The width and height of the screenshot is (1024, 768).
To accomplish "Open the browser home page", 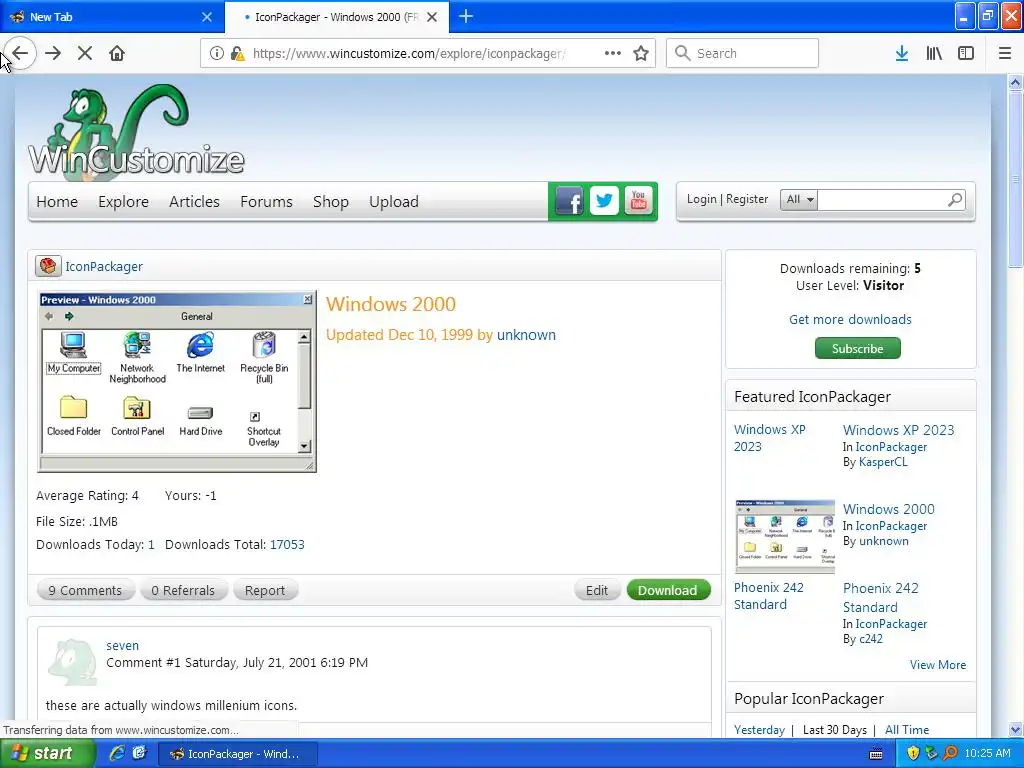I will 117,54.
